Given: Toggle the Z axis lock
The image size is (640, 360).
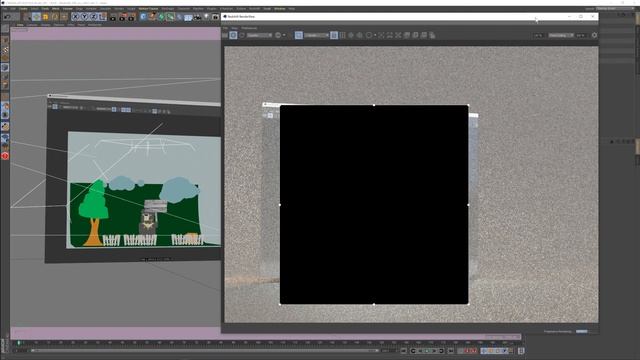Looking at the screenshot, I should click(93, 17).
